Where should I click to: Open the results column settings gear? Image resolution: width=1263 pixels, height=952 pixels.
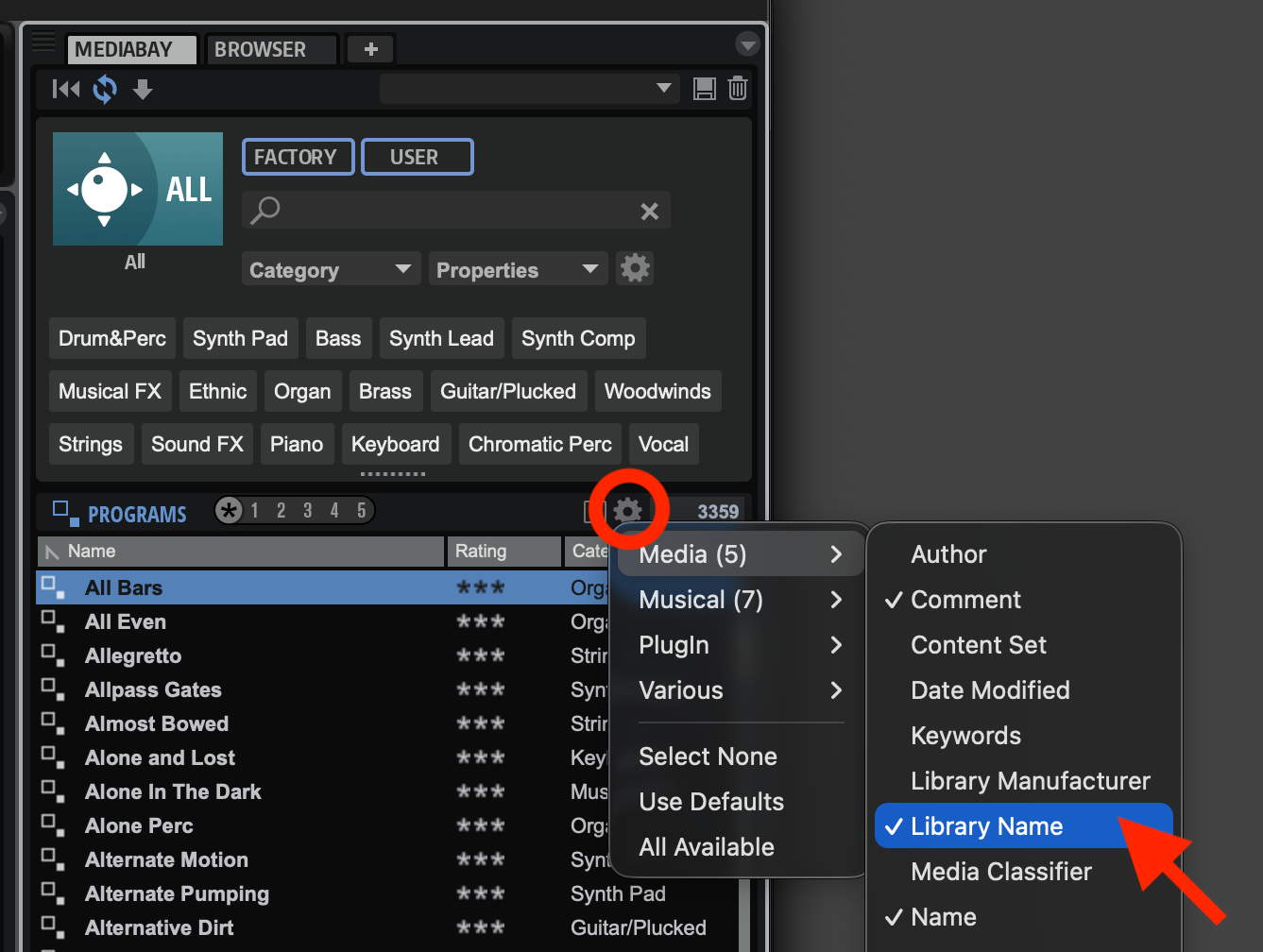coord(627,511)
